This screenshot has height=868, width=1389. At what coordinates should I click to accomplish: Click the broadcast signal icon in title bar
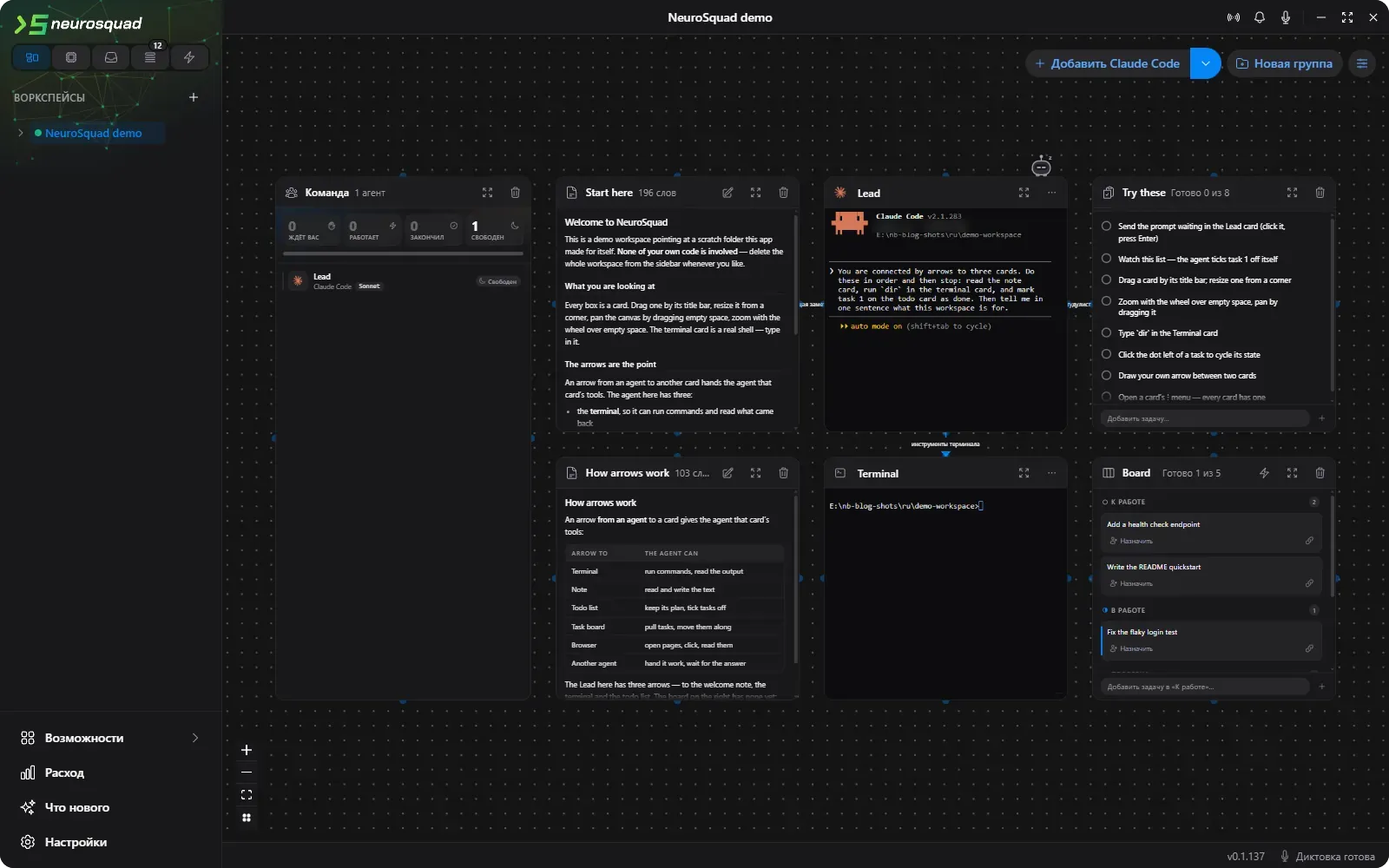[x=1233, y=17]
